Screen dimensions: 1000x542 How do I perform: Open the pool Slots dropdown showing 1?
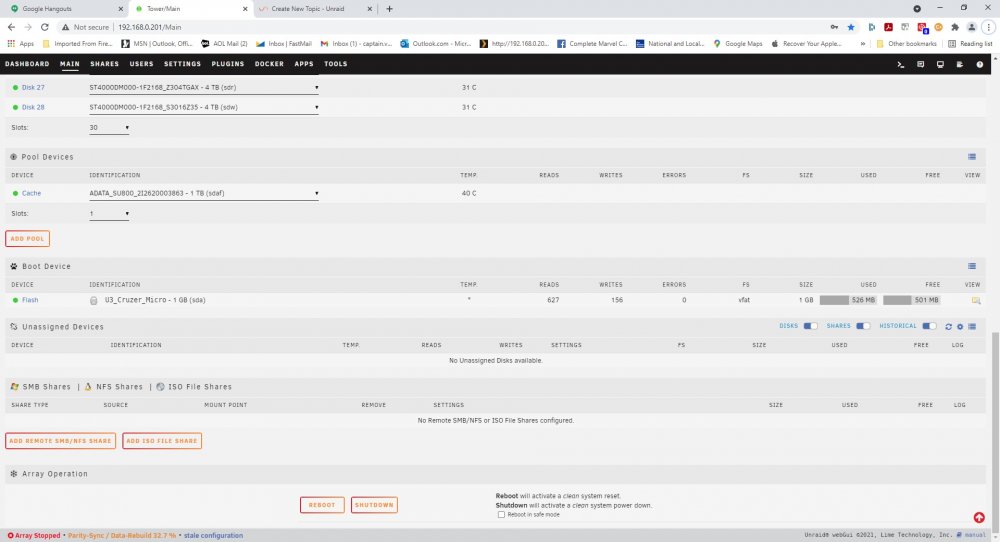point(109,214)
